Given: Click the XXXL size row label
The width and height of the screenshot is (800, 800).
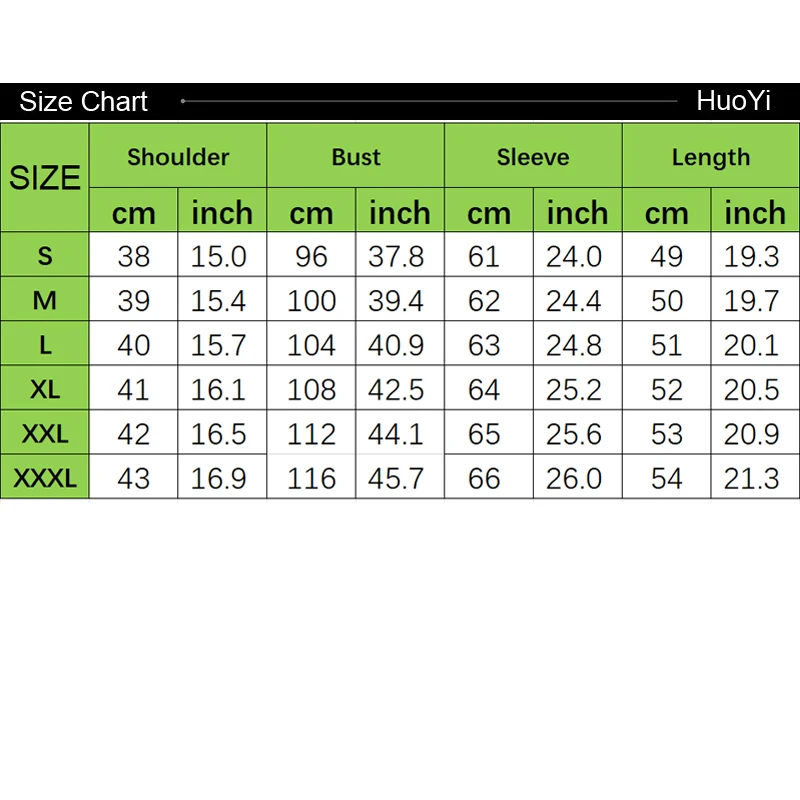Looking at the screenshot, I should (45, 478).
